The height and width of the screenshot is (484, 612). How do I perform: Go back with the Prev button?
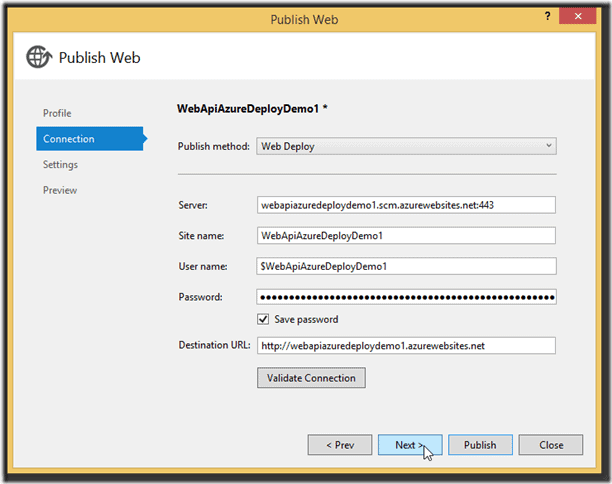(340, 445)
